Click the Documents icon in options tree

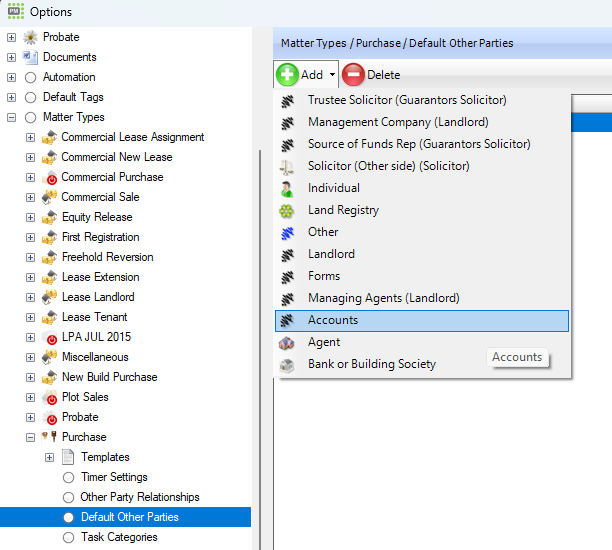click(30, 57)
